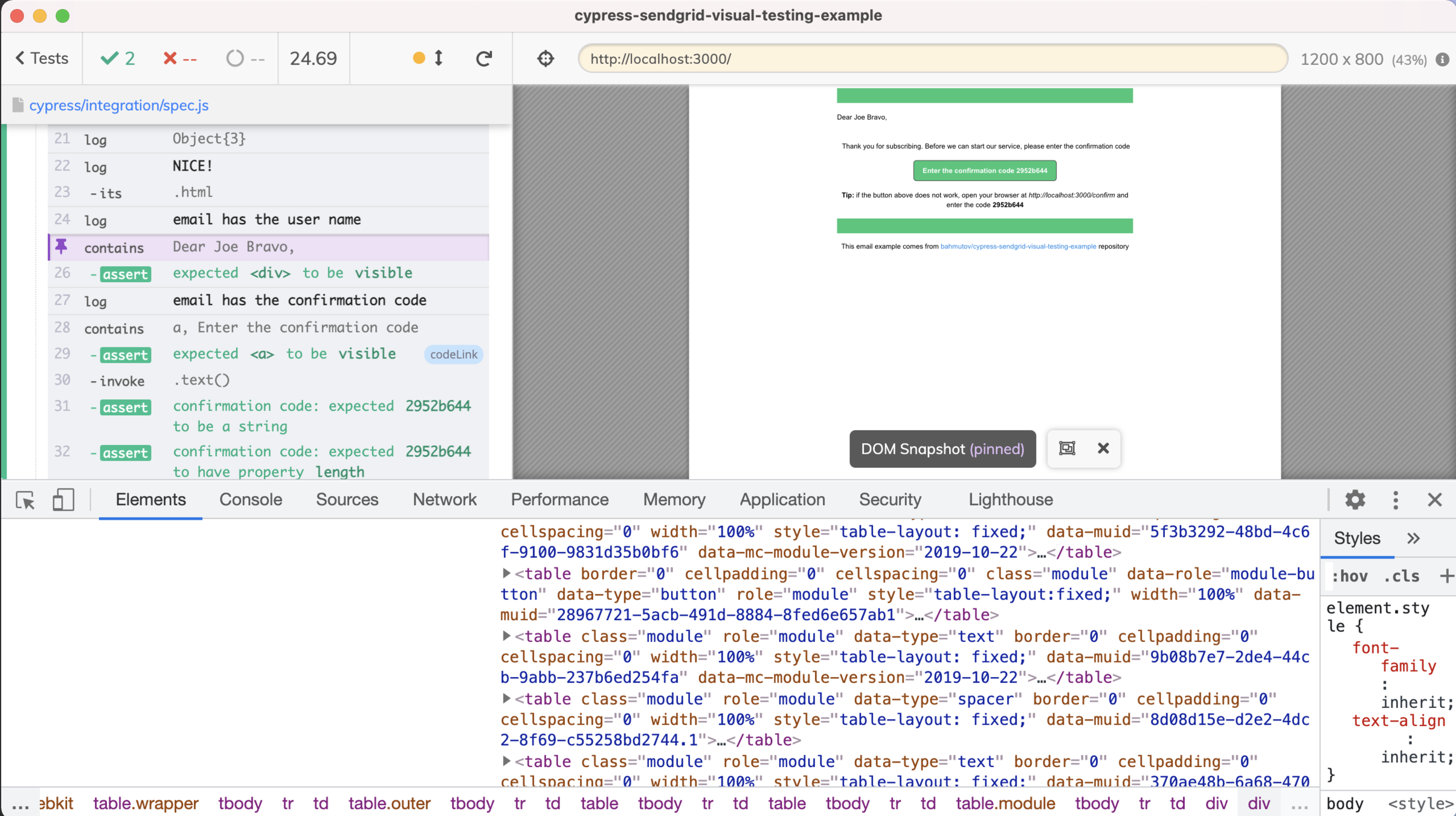Click the DevTools inspect element icon

[x=25, y=500]
